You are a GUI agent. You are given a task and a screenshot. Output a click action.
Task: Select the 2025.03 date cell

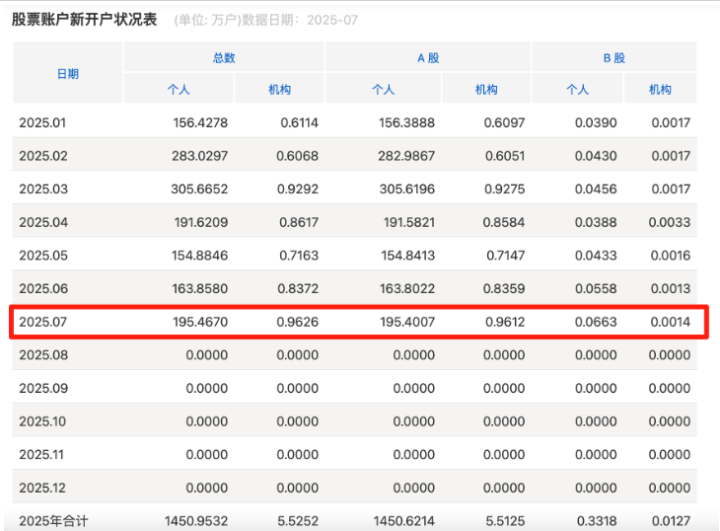click(x=43, y=189)
